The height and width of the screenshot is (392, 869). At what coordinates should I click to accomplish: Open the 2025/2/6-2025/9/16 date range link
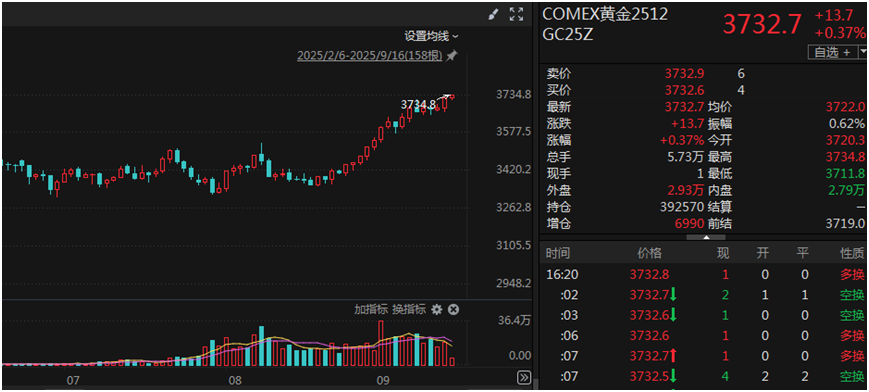pos(370,56)
